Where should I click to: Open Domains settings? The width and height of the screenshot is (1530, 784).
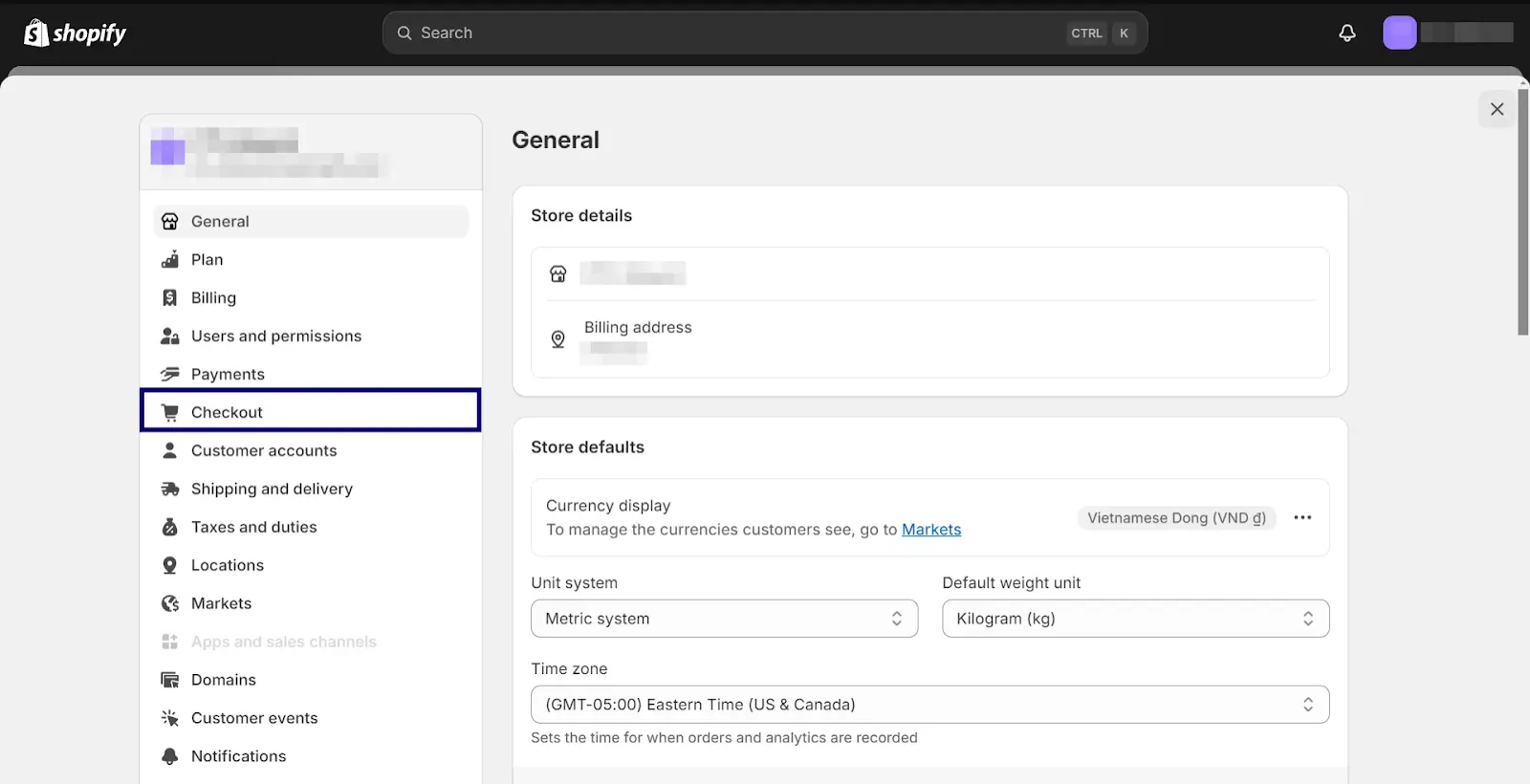click(311, 681)
